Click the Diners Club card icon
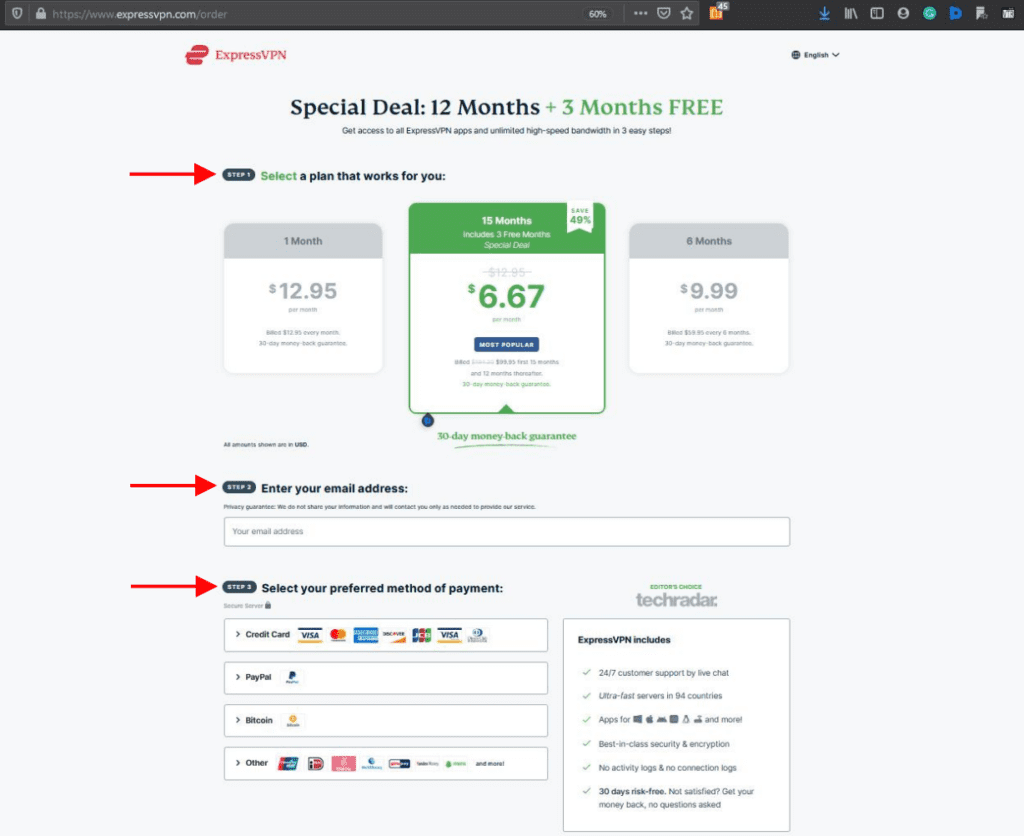The height and width of the screenshot is (836, 1024). 477,635
